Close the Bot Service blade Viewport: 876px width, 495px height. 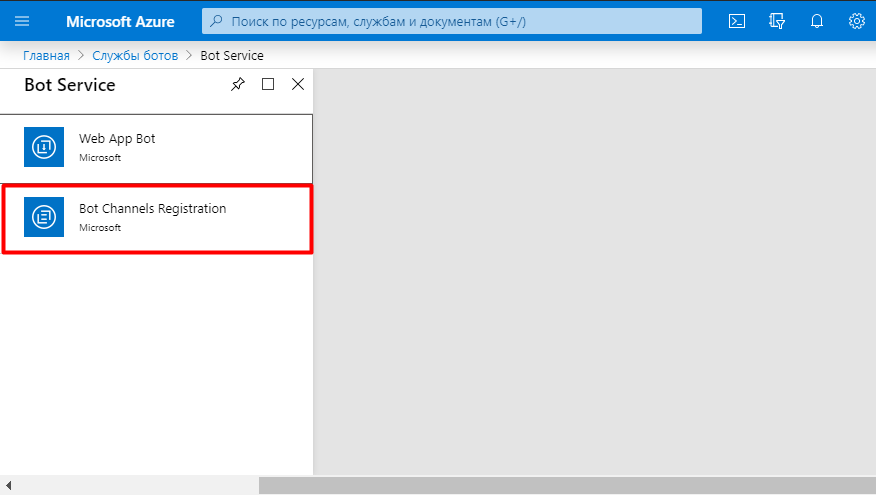(298, 84)
